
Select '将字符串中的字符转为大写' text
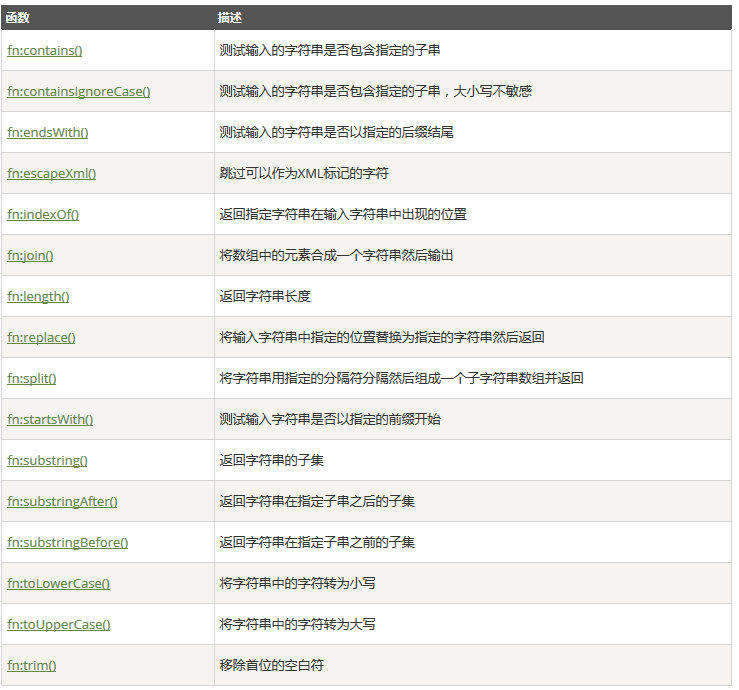pyautogui.click(x=297, y=624)
